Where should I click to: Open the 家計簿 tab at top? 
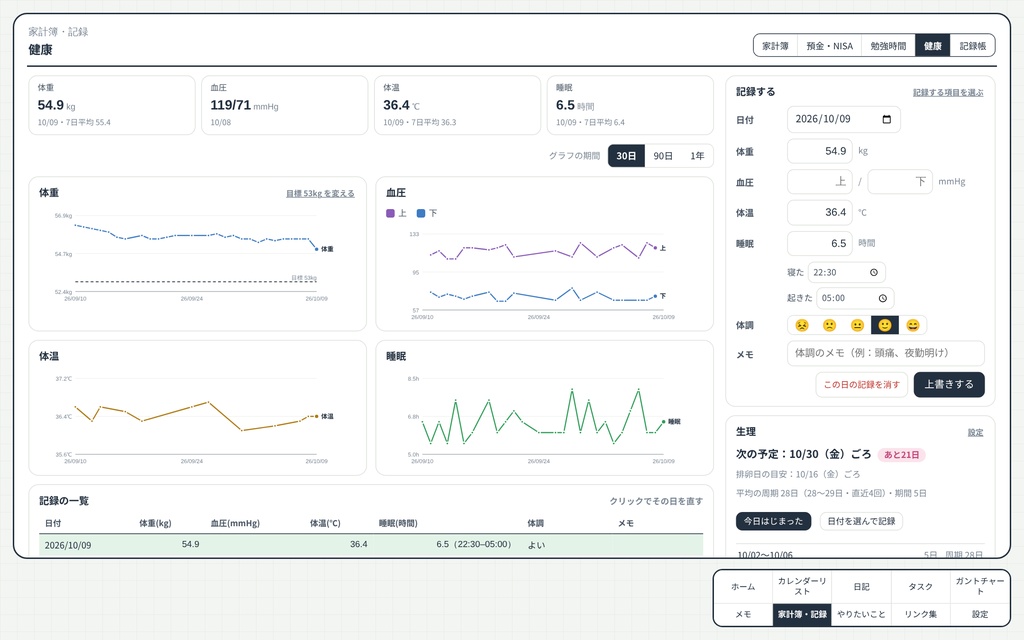click(x=775, y=46)
